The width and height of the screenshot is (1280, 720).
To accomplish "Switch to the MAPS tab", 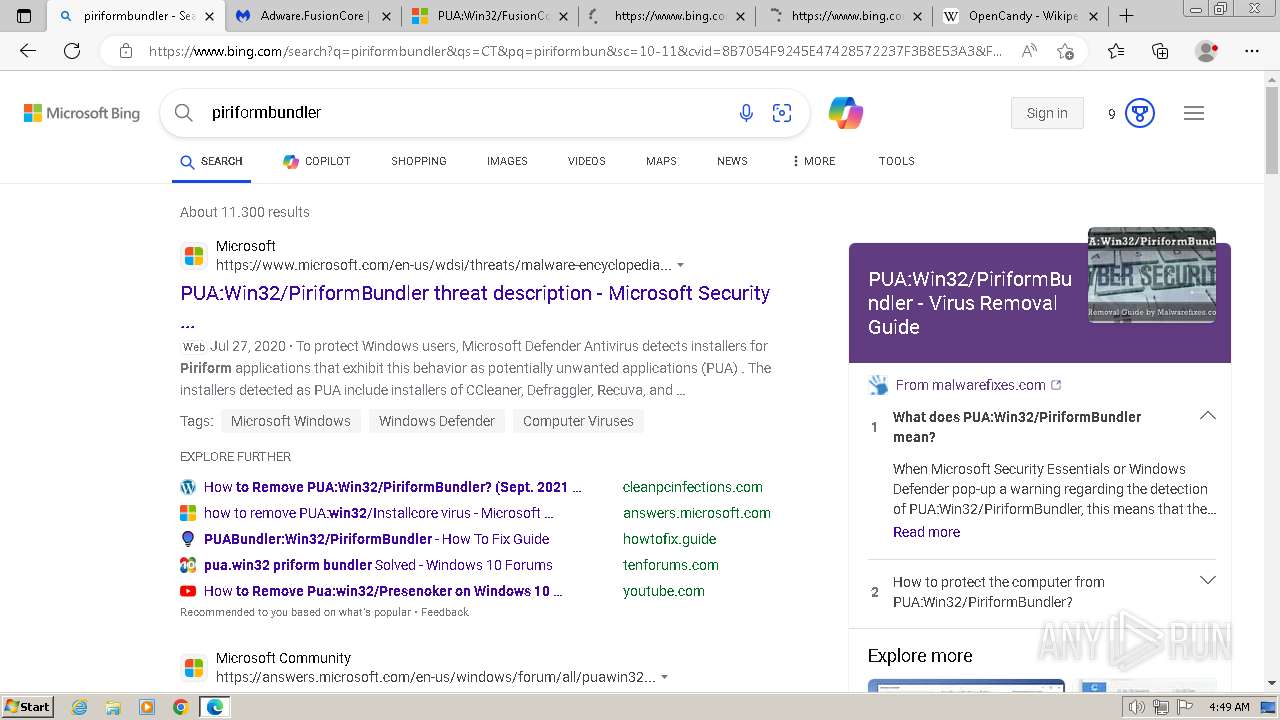I will pos(661,161).
